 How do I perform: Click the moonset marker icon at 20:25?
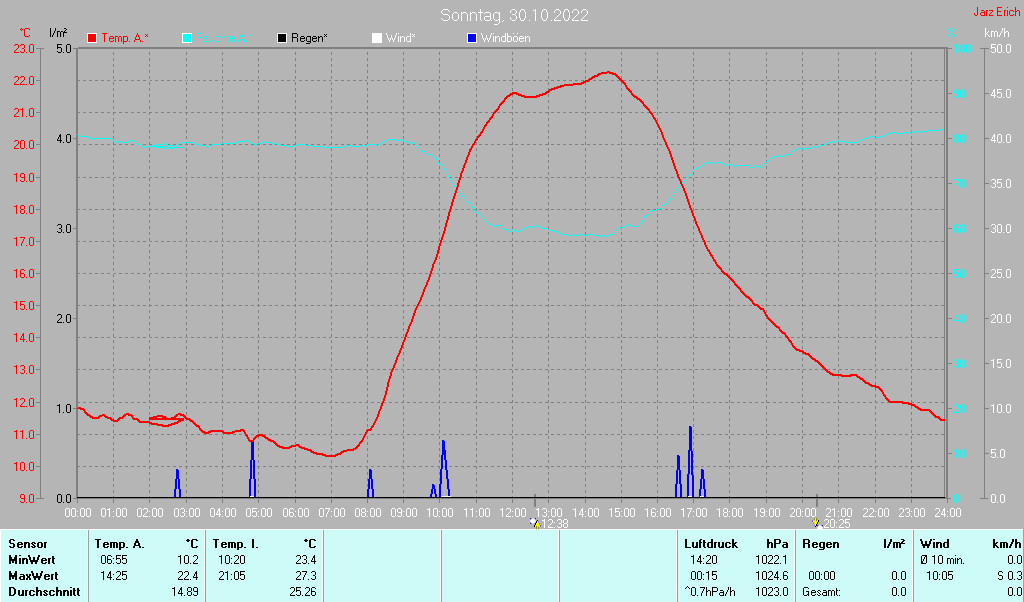point(816,523)
